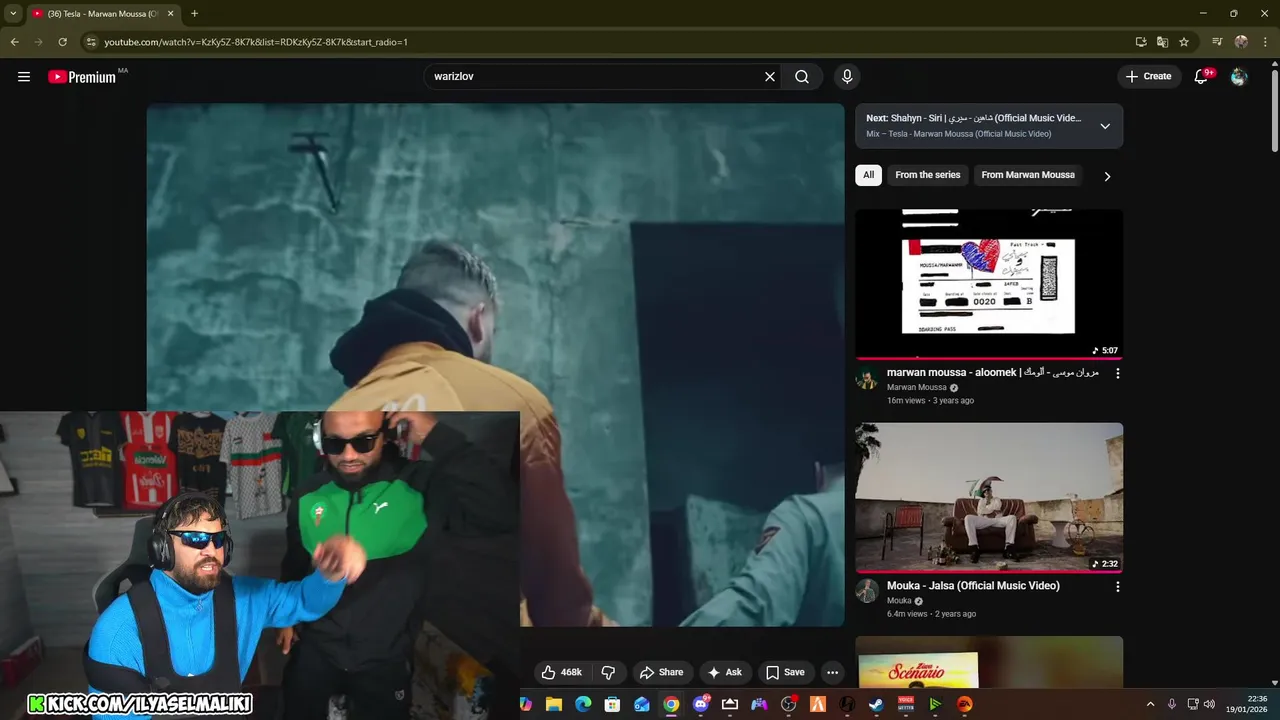
Task: Expand the Next up mix playlist panel
Action: coord(1105,126)
